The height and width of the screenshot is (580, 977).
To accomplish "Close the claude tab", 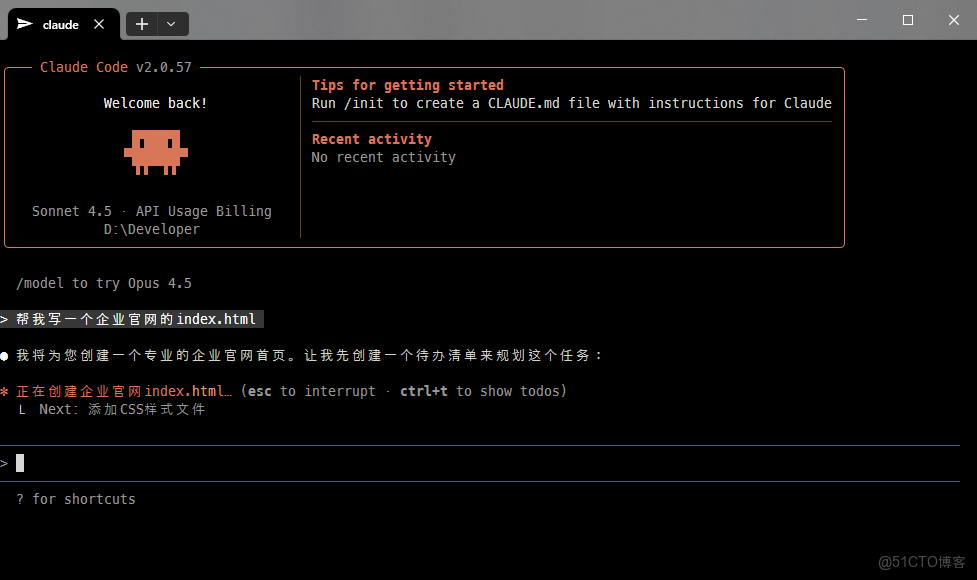I will (99, 24).
